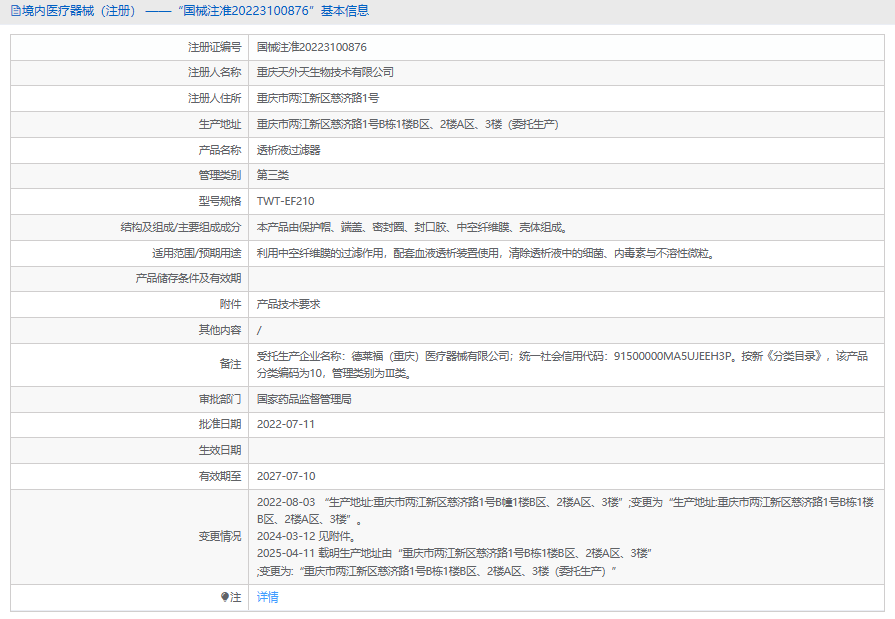Click the document icon in the page header
The height and width of the screenshot is (619, 895).
[x=15, y=11]
